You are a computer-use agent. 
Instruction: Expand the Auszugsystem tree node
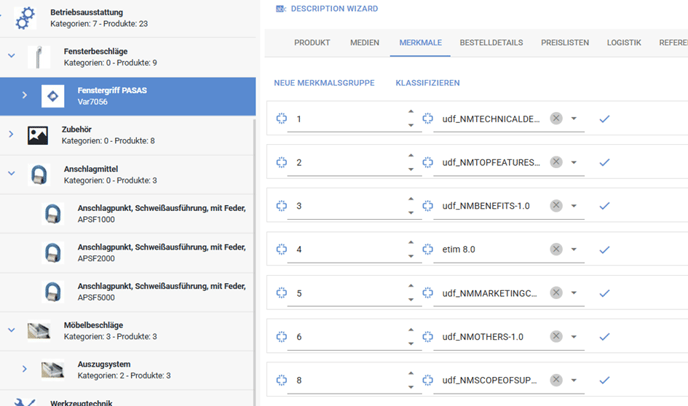(23, 369)
